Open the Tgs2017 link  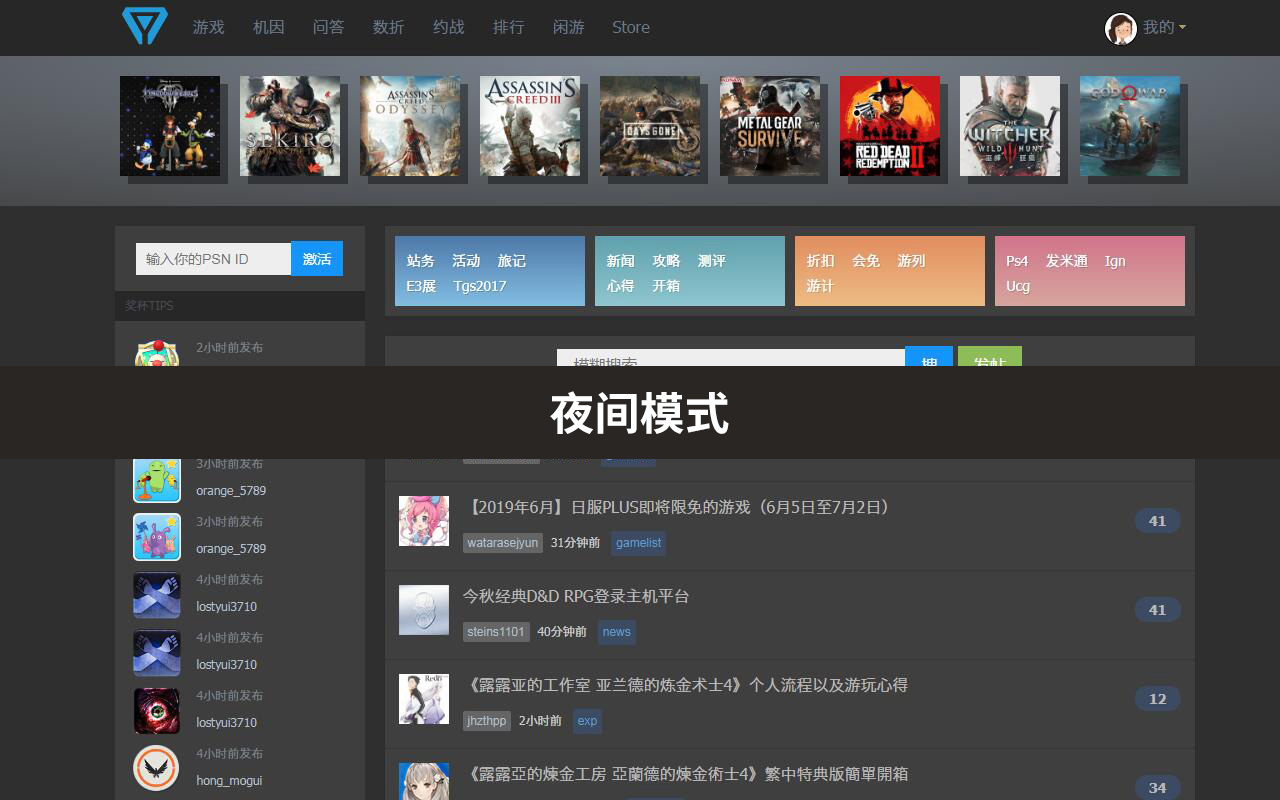pyautogui.click(x=478, y=285)
